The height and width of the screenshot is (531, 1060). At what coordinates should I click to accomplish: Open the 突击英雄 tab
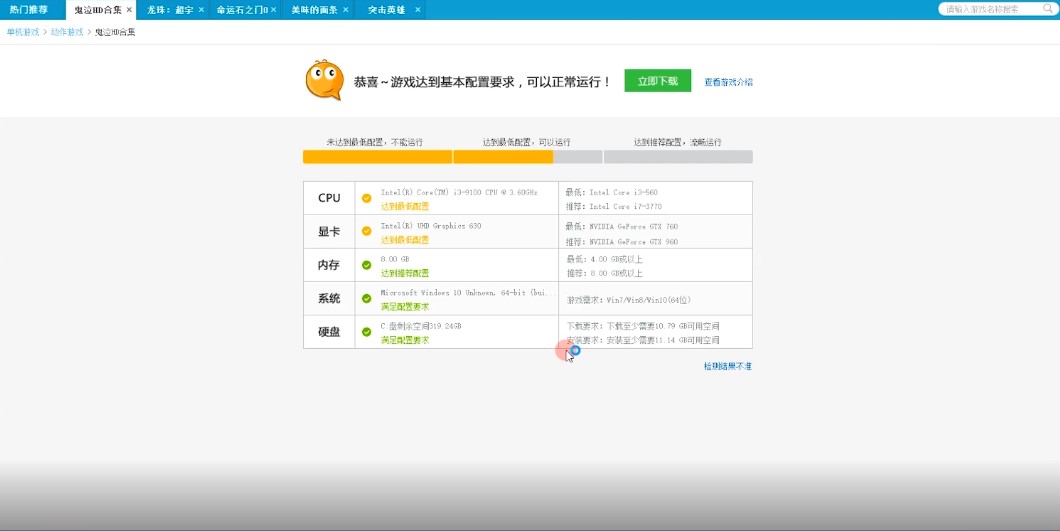[386, 10]
